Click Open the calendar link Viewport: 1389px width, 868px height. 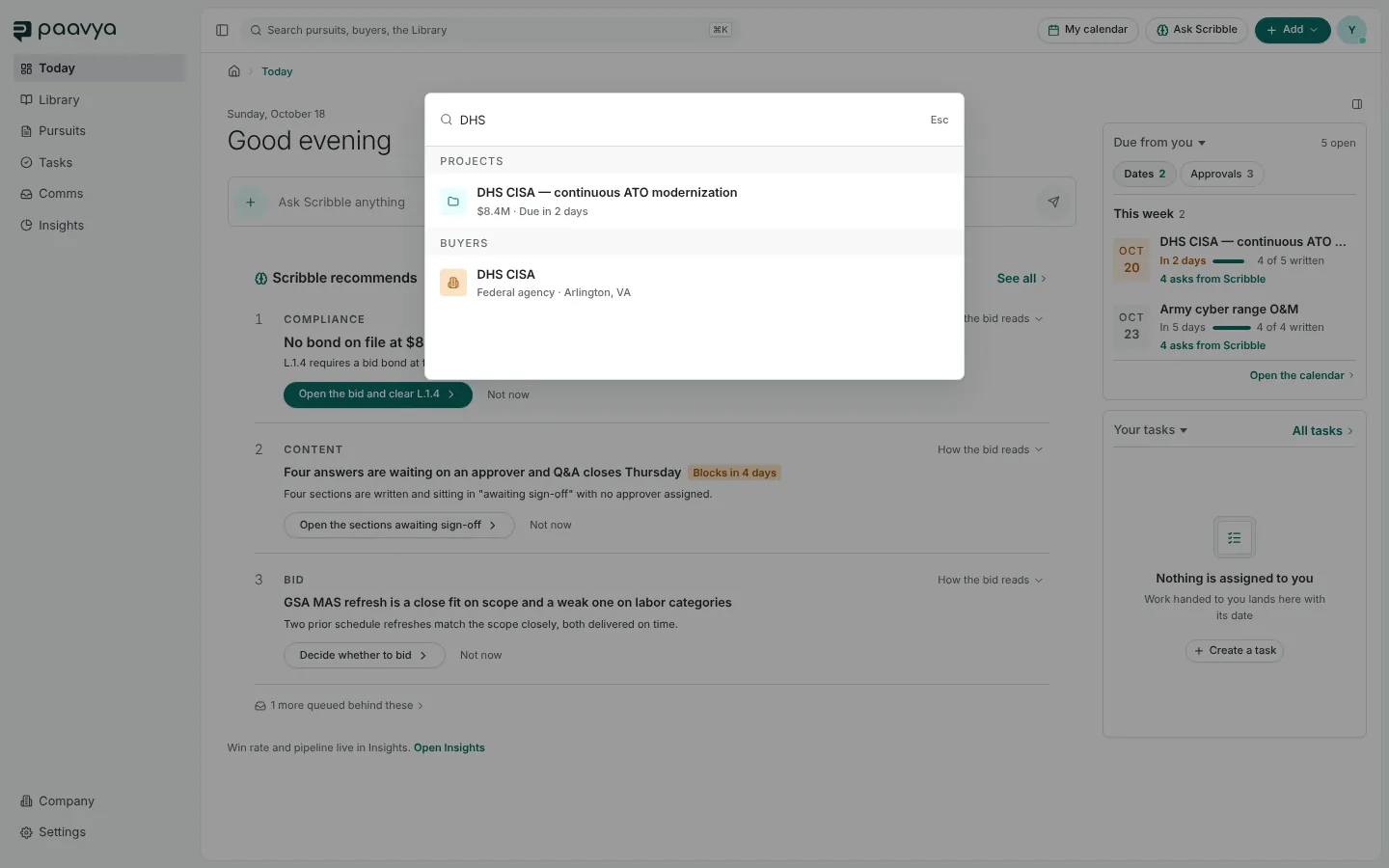(x=1301, y=376)
